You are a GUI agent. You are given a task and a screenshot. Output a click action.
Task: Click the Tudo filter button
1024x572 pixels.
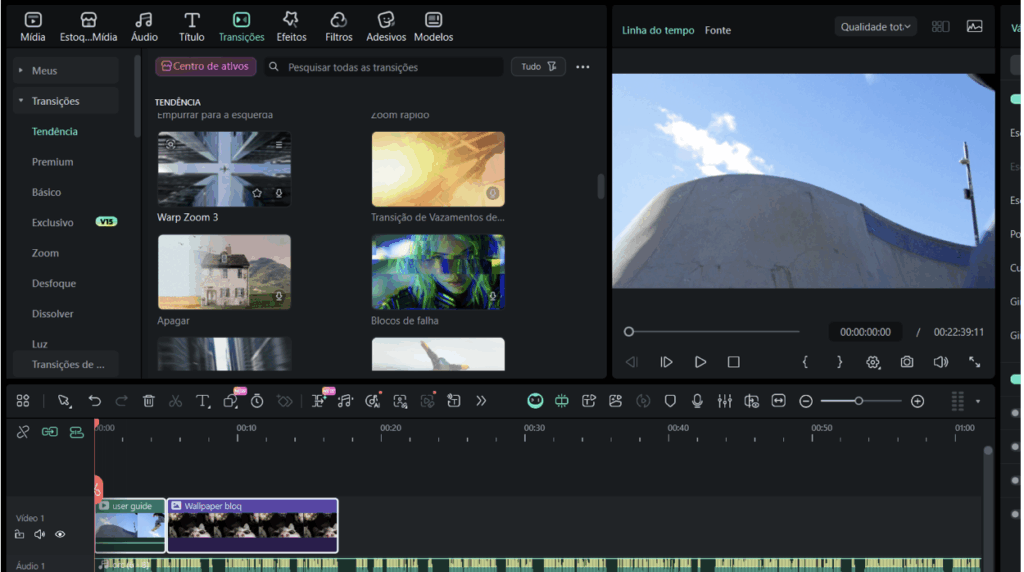coord(538,67)
